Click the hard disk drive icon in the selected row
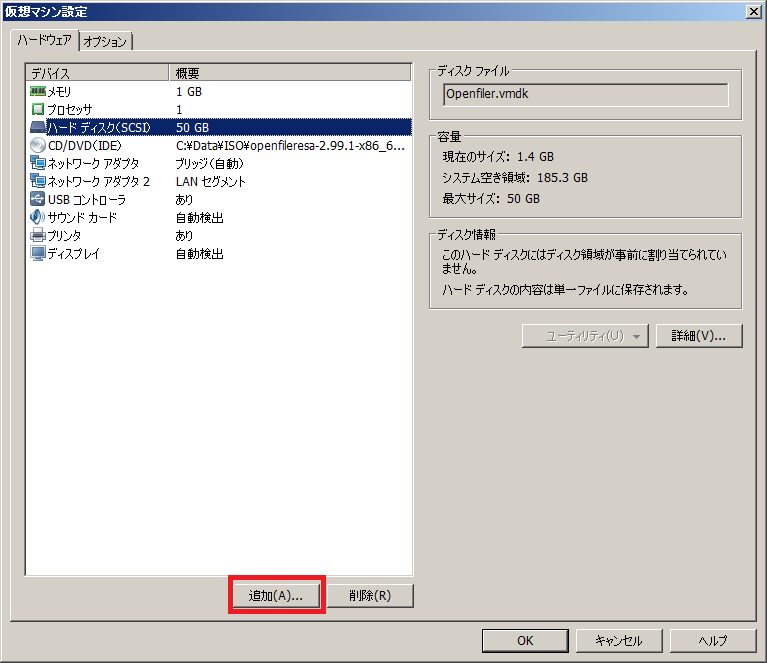This screenshot has height=663, width=767. click(x=38, y=127)
